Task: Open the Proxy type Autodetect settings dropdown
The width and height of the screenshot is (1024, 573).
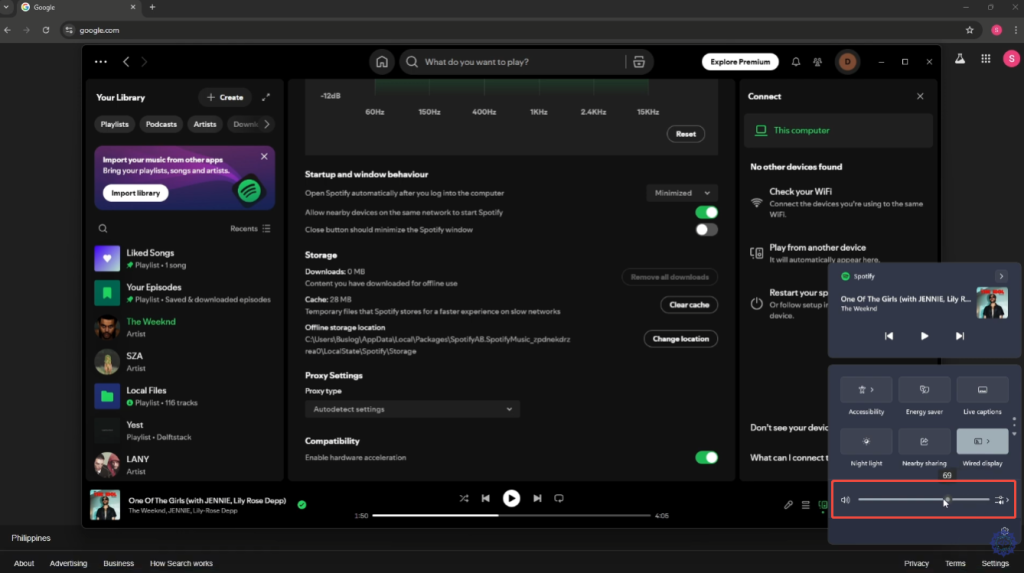Action: pyautogui.click(x=412, y=410)
